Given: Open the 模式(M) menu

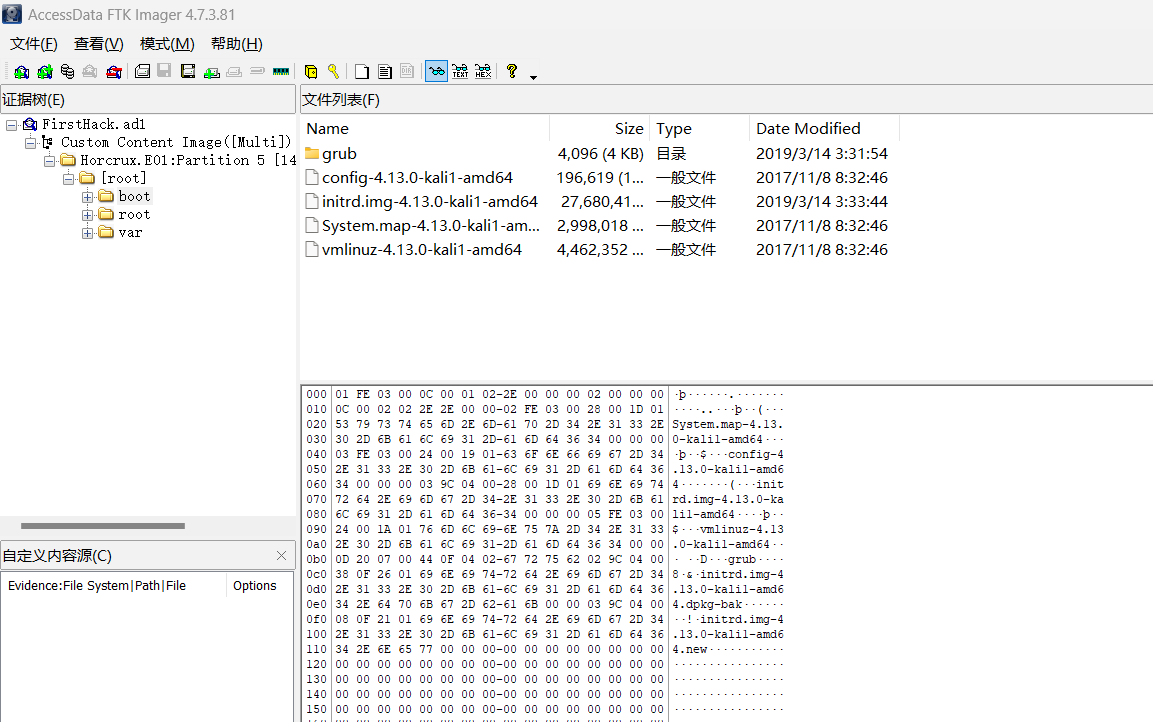Looking at the screenshot, I should (x=167, y=44).
